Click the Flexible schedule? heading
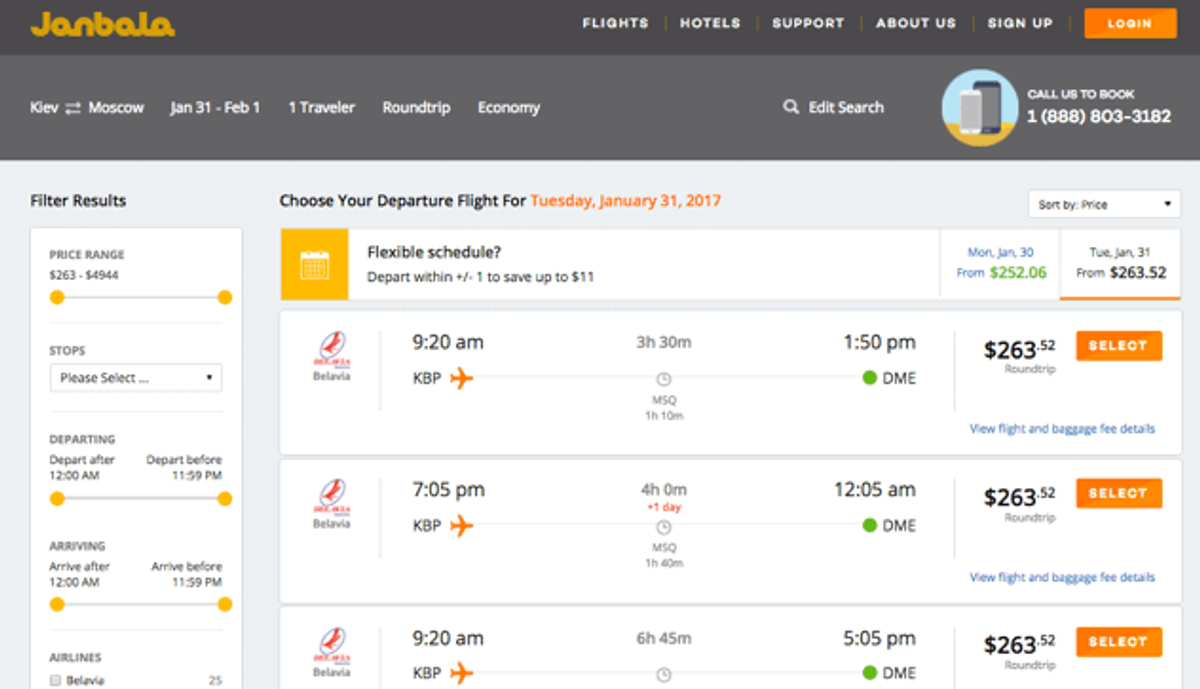This screenshot has width=1200, height=689. 434,253
